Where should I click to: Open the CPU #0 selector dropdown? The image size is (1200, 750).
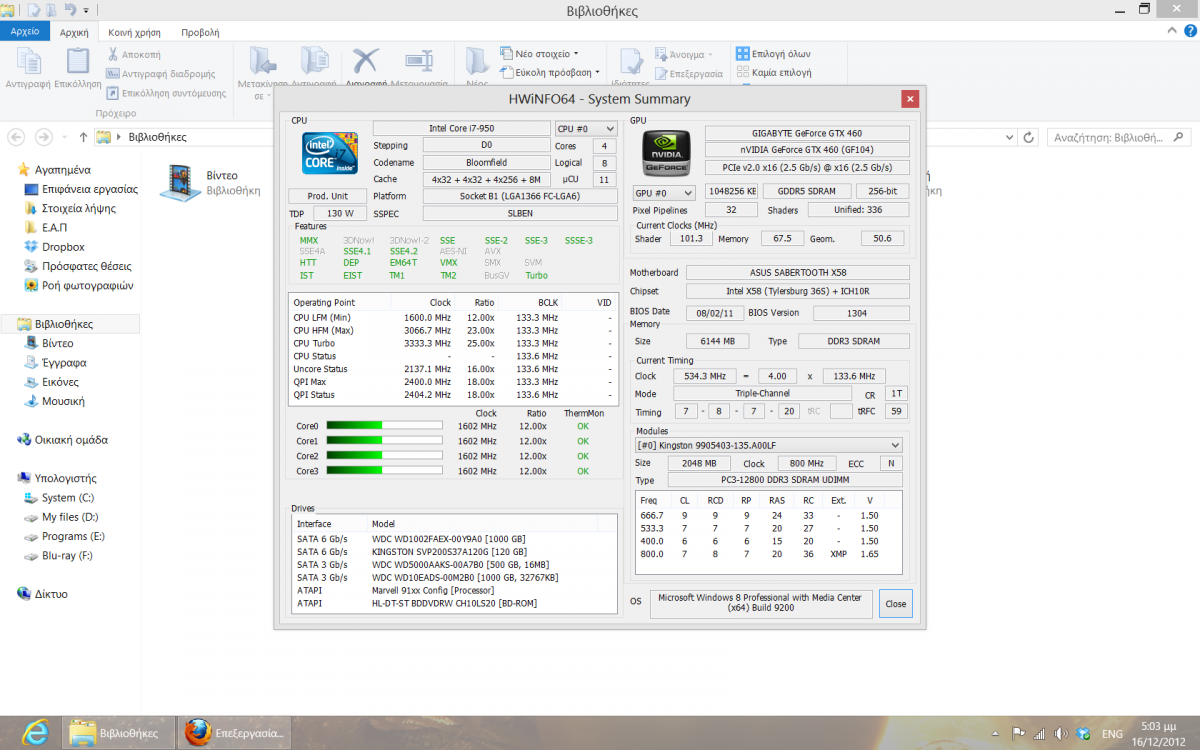[585, 129]
